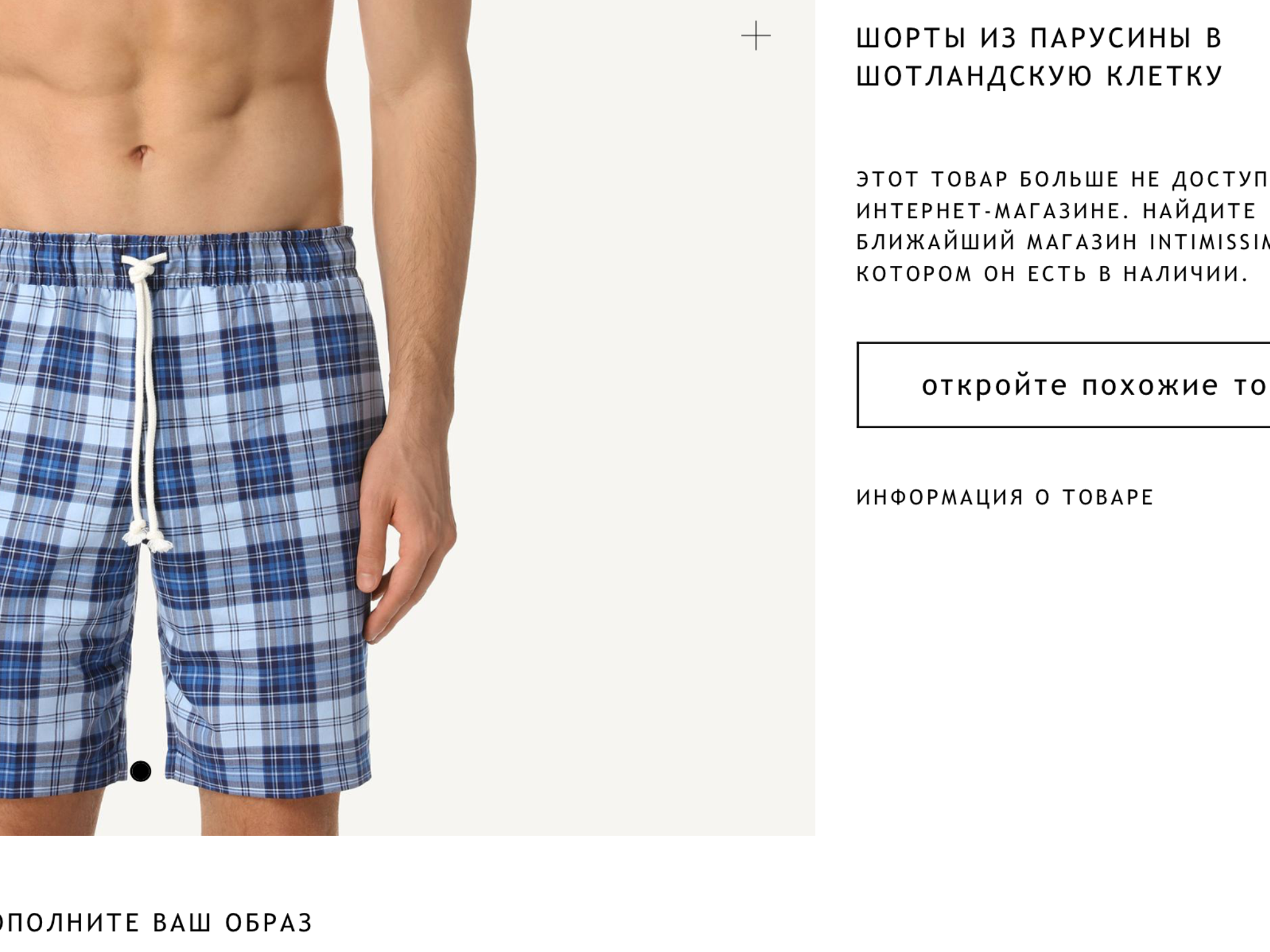1270x952 pixels.
Task: Click the 'ШОРТЫ ИЗ ПАРУСИНЫ В' title line
Action: 1039,38
